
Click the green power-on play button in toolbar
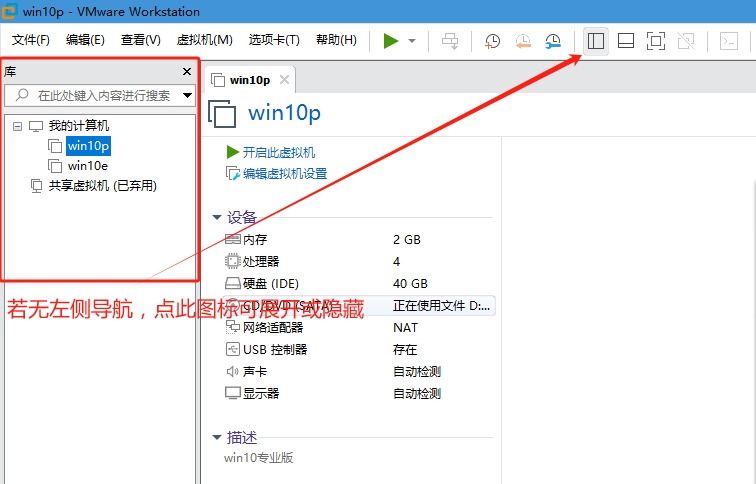pyautogui.click(x=391, y=41)
